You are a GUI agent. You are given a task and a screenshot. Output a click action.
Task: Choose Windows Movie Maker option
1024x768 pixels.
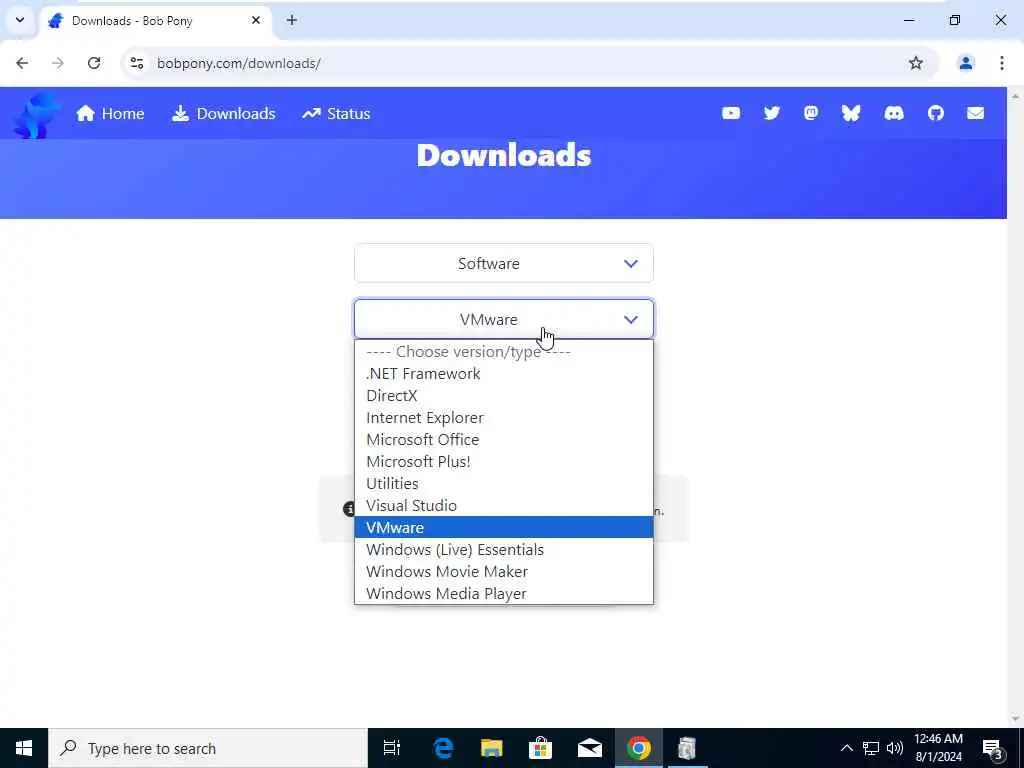[504, 571]
